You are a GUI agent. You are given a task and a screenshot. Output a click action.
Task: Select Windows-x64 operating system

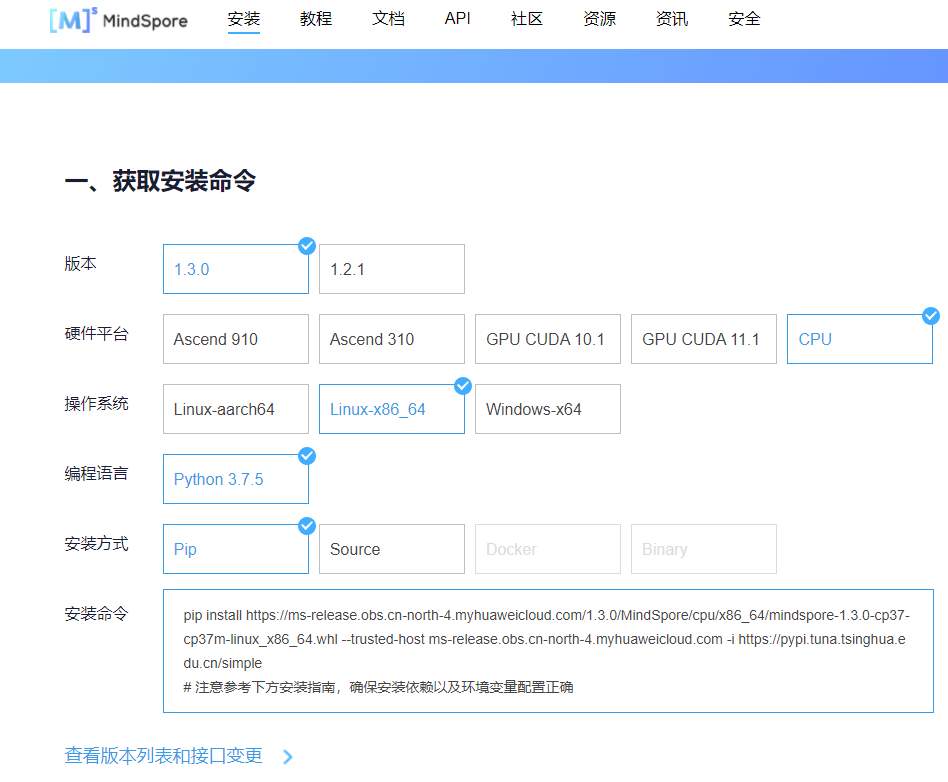point(548,409)
